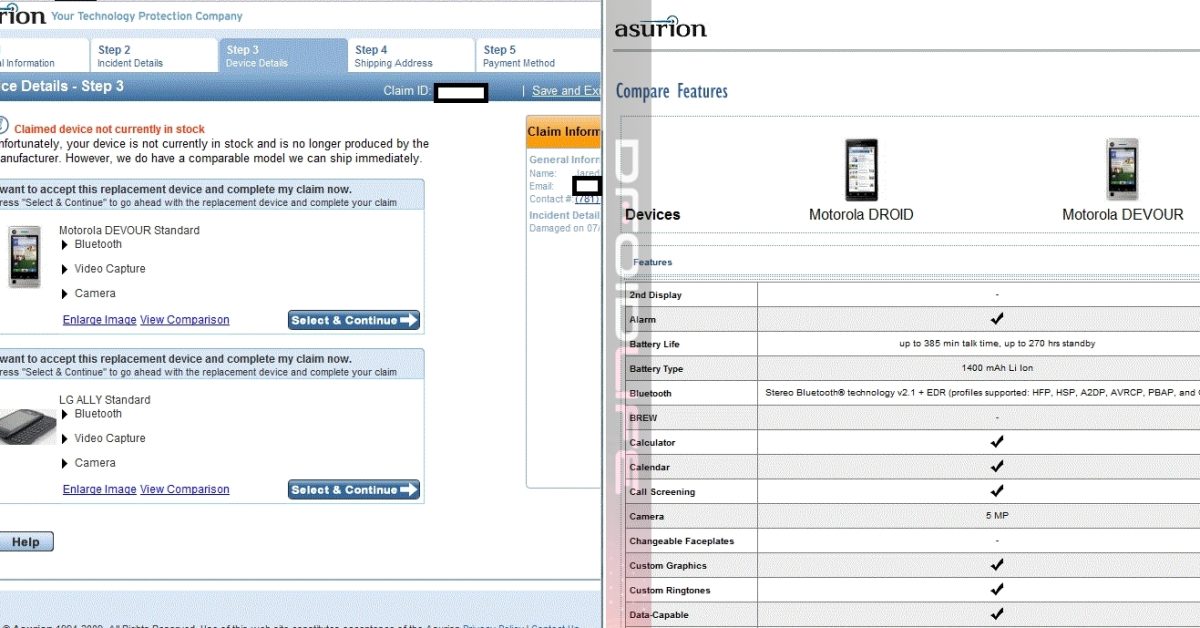Click the Motorola DROID device image

coord(860,169)
